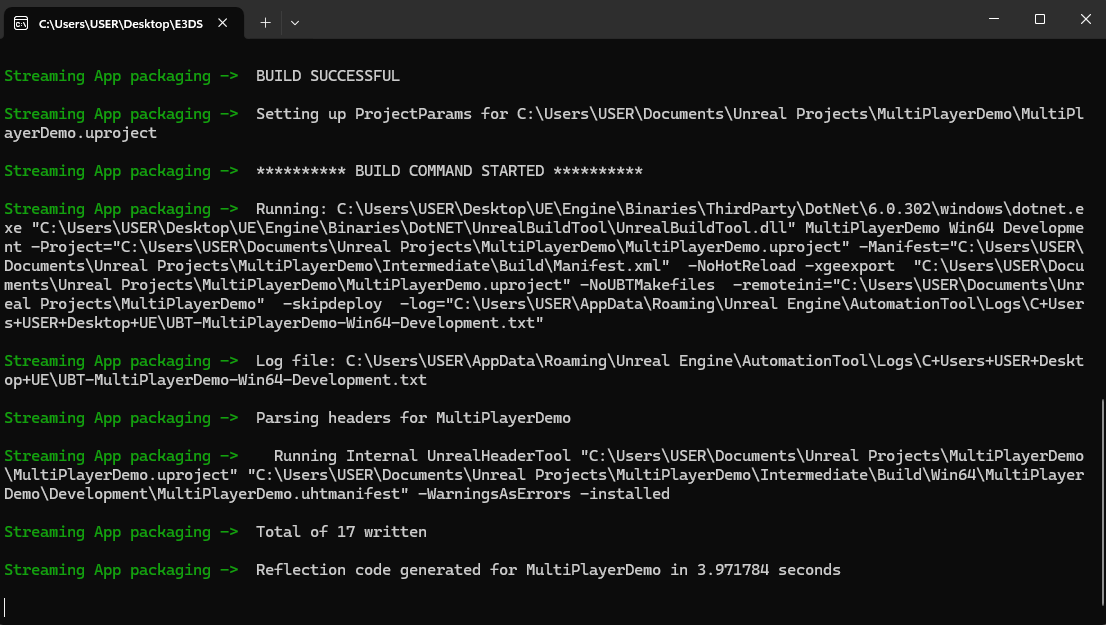
Task: Click the BUILD SUCCESSFUL text
Action: [327, 76]
